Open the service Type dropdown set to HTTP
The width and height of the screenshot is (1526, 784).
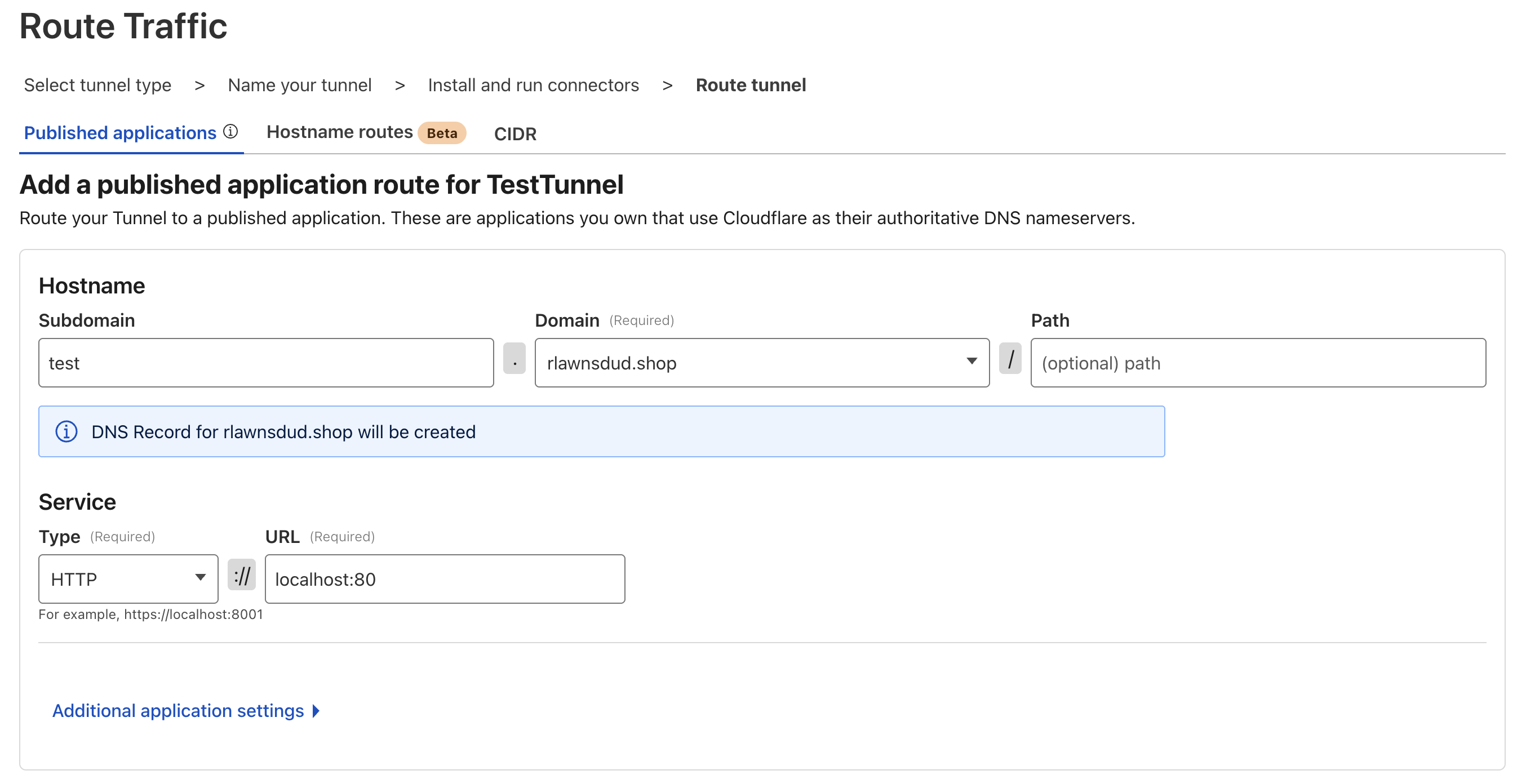(x=128, y=578)
